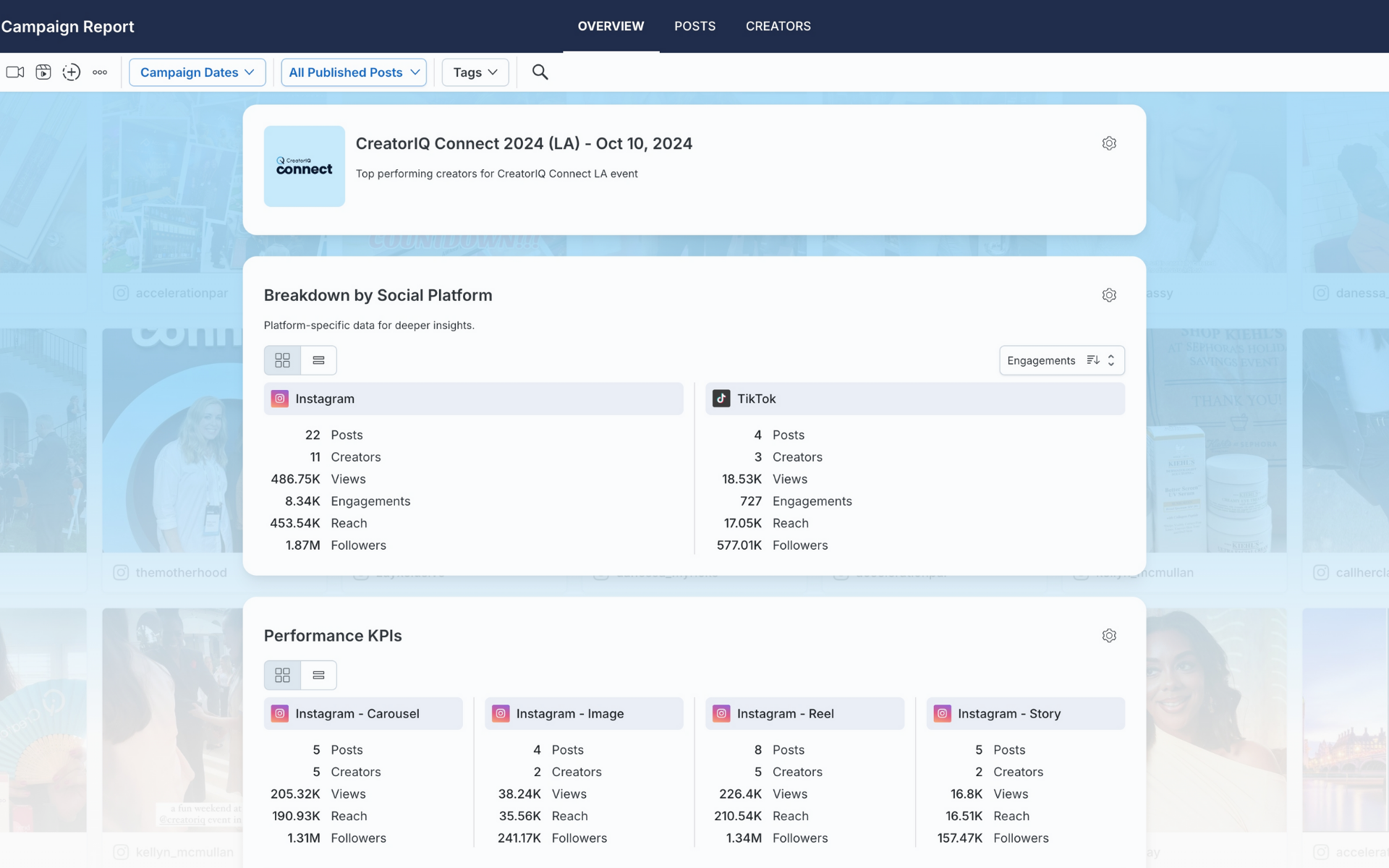Open the Tags dropdown
Viewport: 1389px width, 868px height.
(475, 72)
